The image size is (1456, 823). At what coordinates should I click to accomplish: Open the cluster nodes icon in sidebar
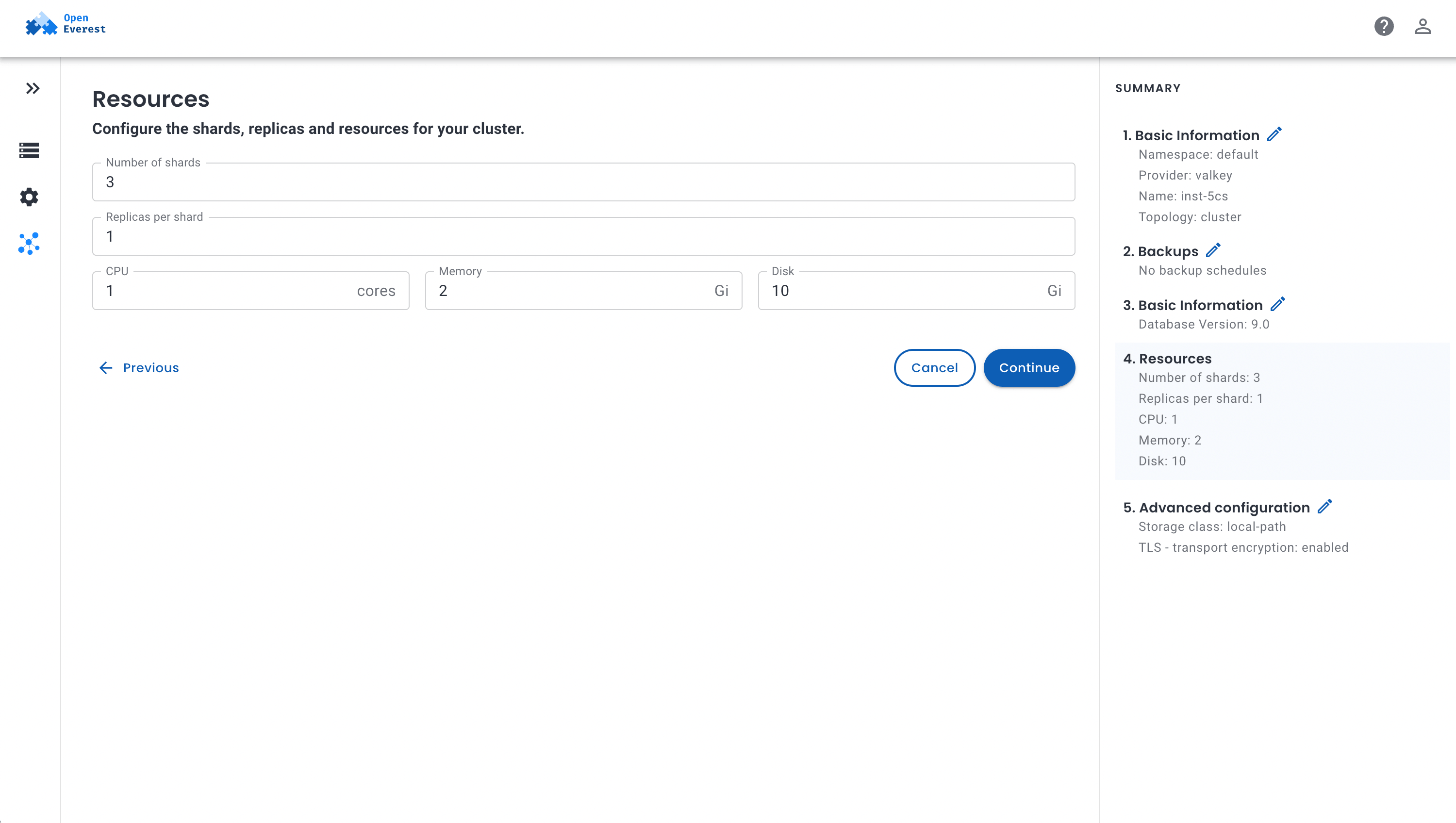tap(29, 244)
